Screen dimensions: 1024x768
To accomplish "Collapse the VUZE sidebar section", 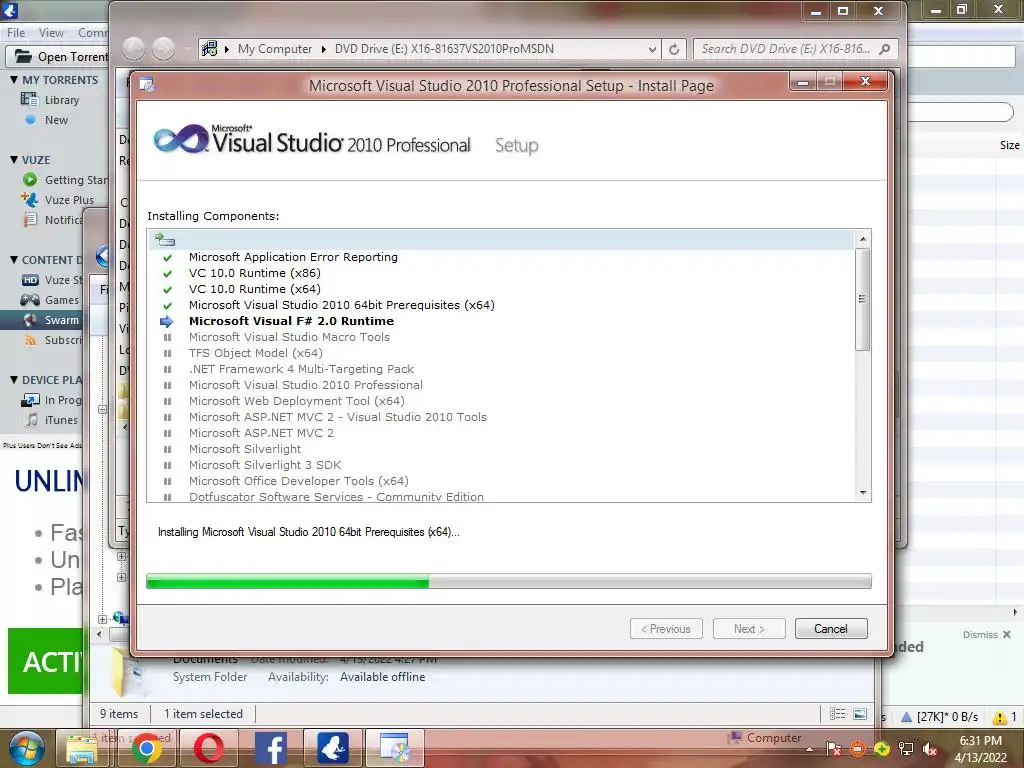I will click(x=14, y=160).
